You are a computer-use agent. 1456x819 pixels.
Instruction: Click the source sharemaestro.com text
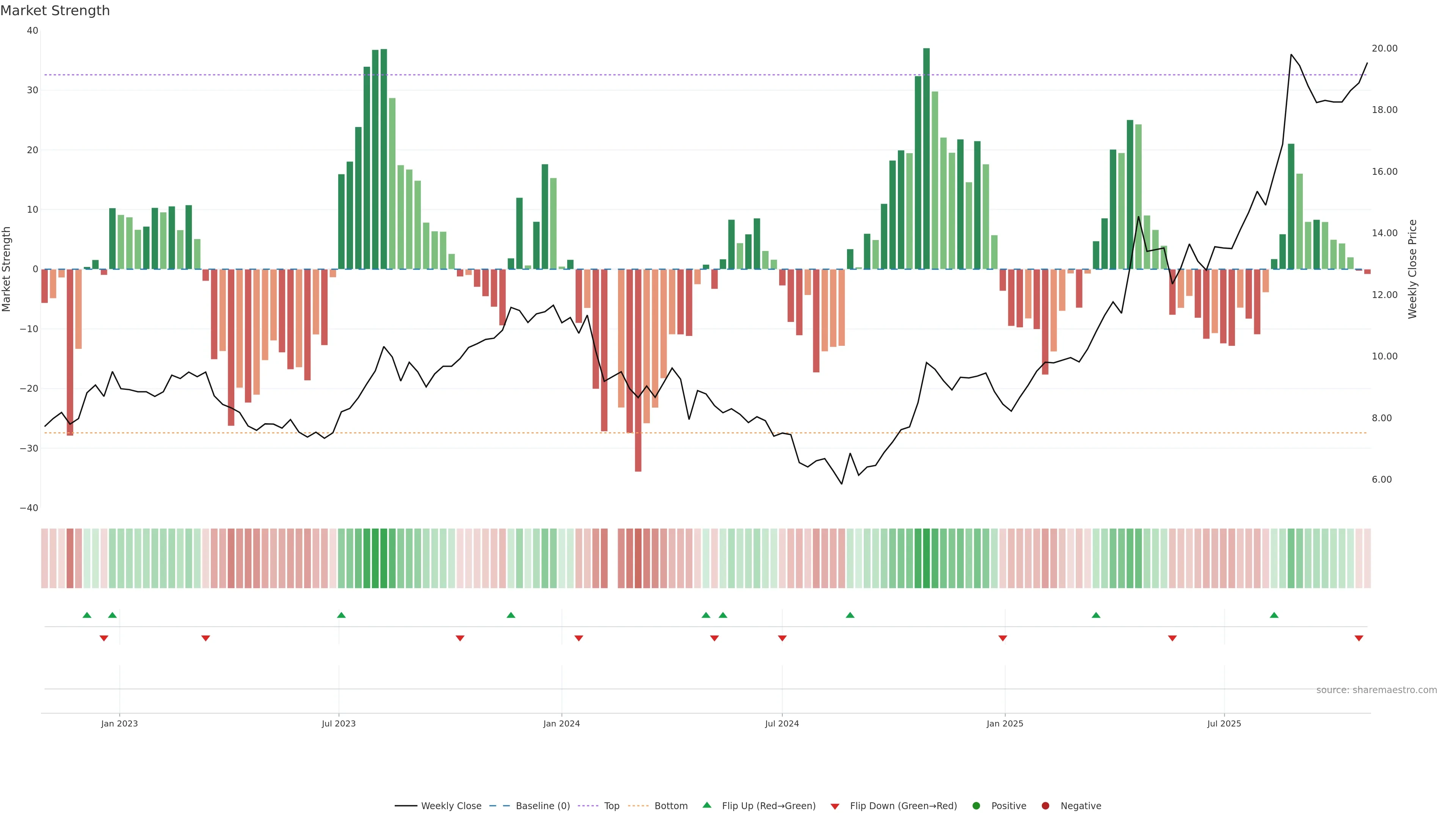1376,690
